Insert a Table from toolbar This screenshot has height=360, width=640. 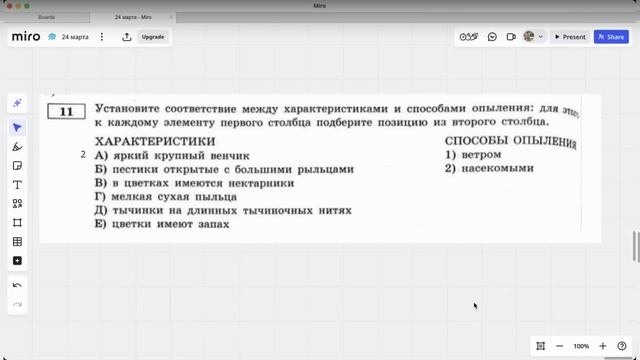(x=17, y=242)
